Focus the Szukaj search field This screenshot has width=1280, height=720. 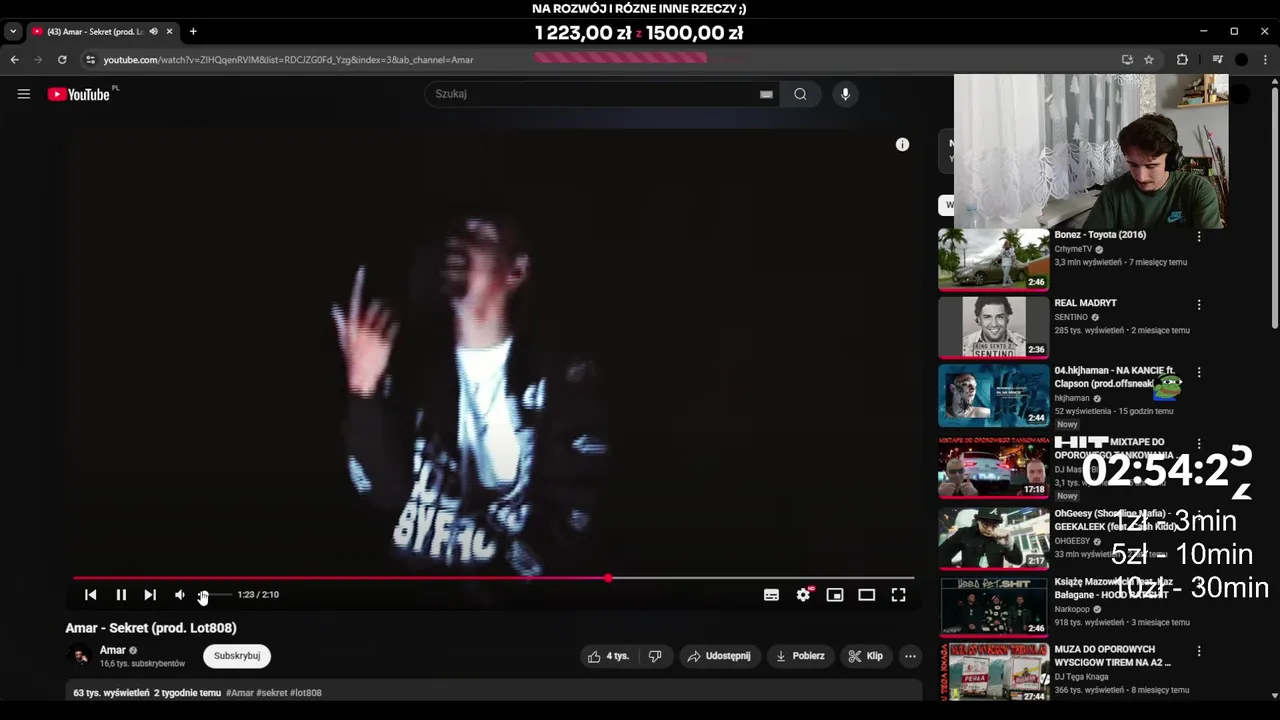(595, 94)
